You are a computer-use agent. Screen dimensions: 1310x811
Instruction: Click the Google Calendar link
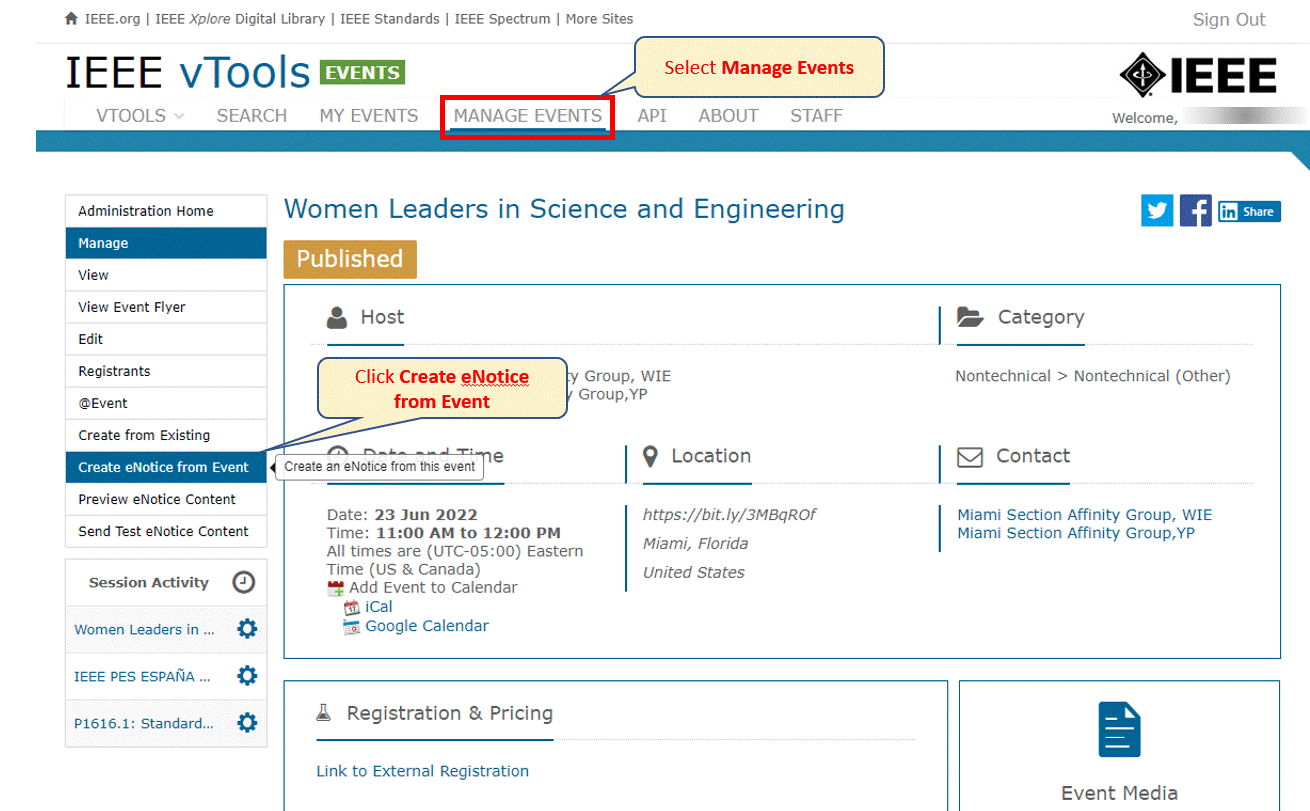(x=427, y=626)
